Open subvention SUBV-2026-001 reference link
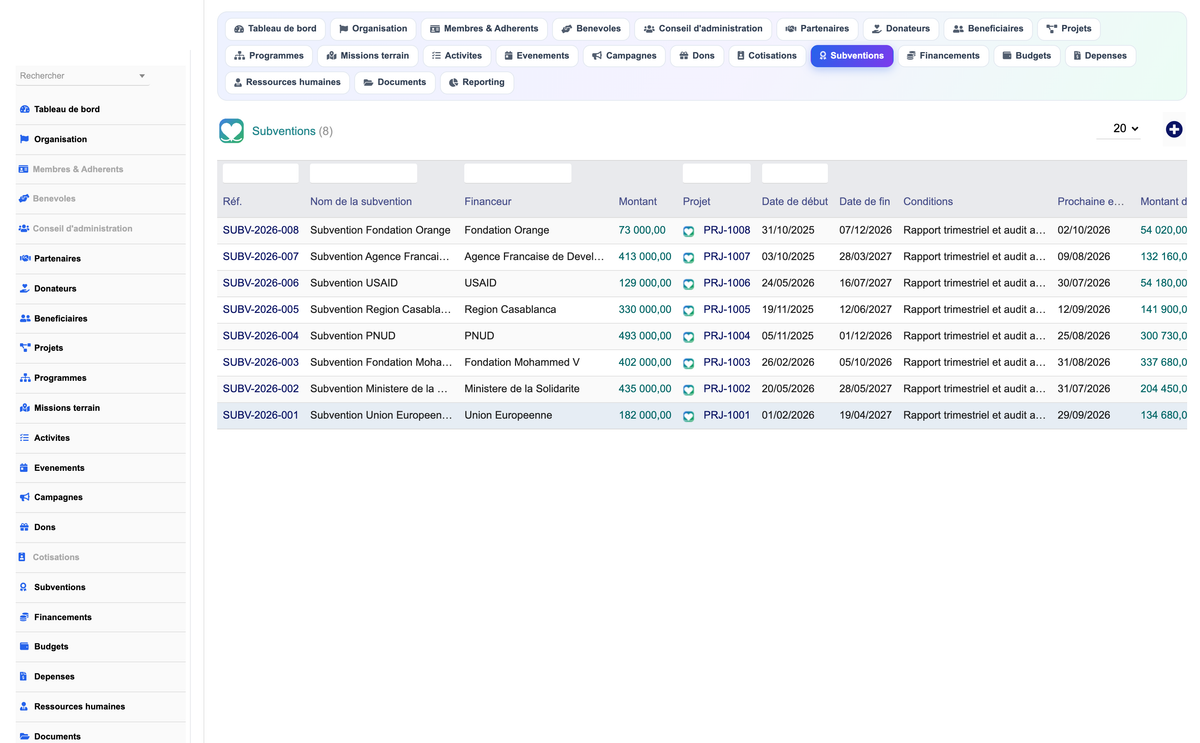1200x743 pixels. pos(260,415)
